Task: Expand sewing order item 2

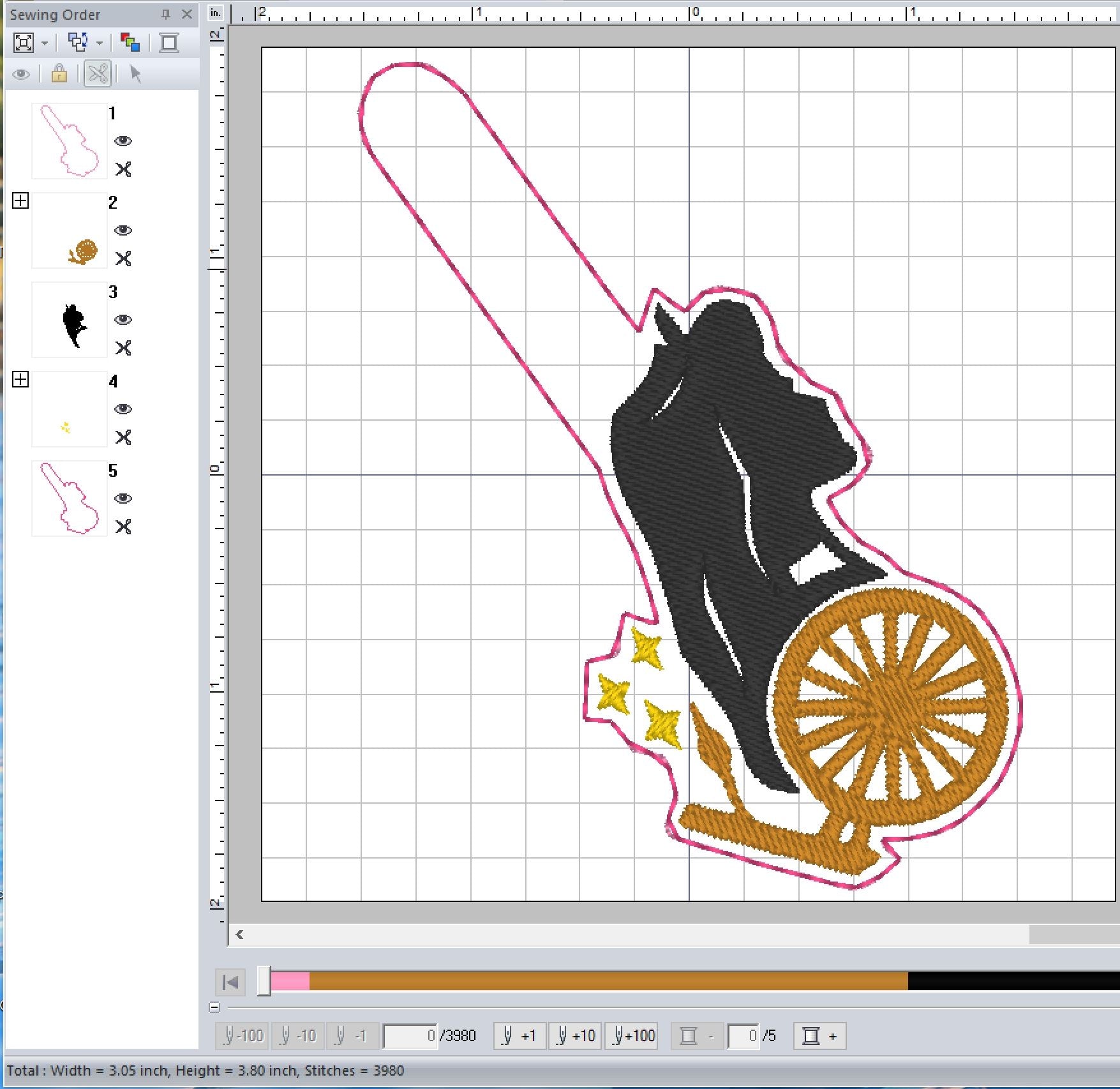Action: pos(20,201)
